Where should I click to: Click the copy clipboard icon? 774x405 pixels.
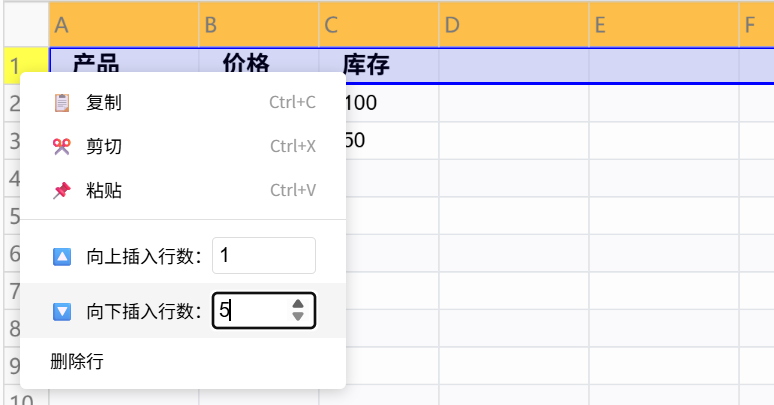(62, 102)
